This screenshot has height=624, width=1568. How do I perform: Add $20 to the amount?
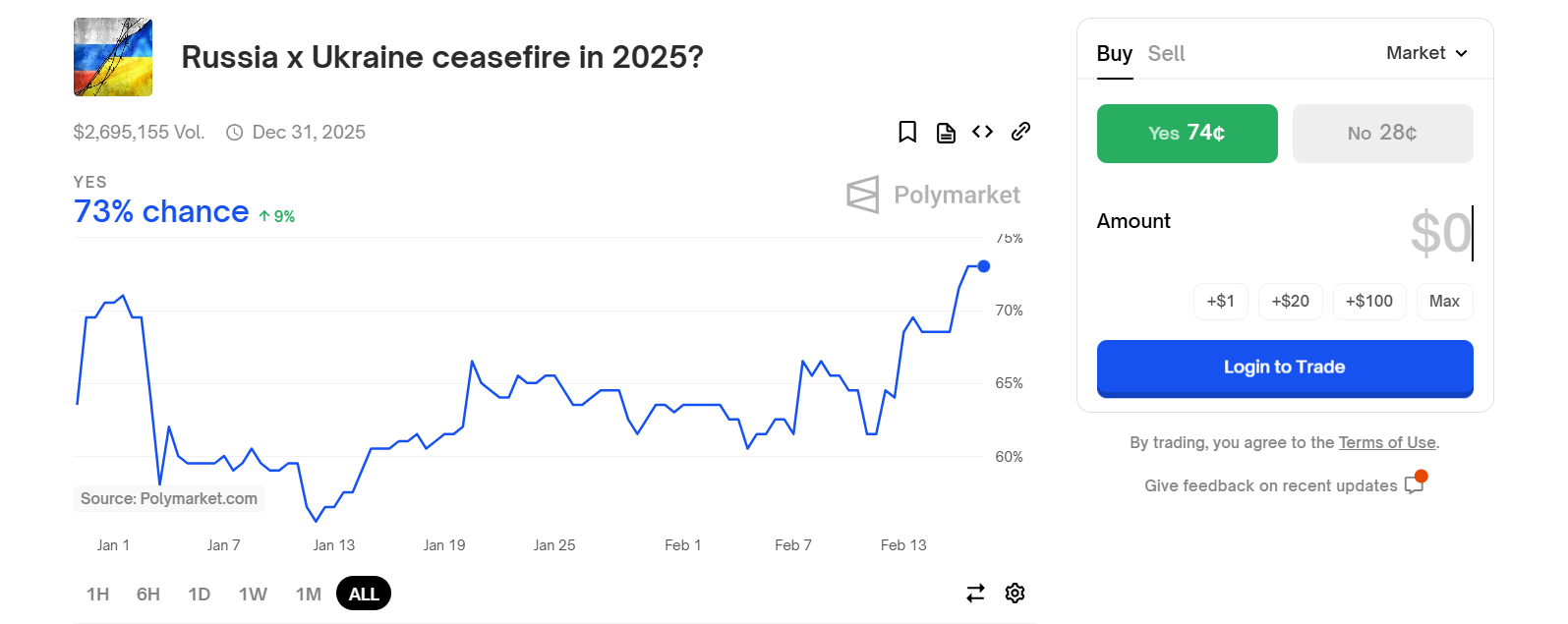[x=1290, y=301]
